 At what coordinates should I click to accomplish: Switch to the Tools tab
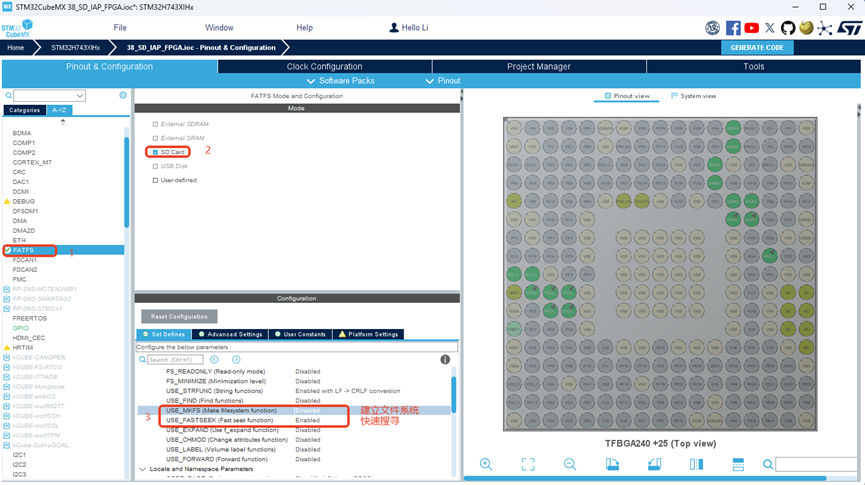point(754,67)
